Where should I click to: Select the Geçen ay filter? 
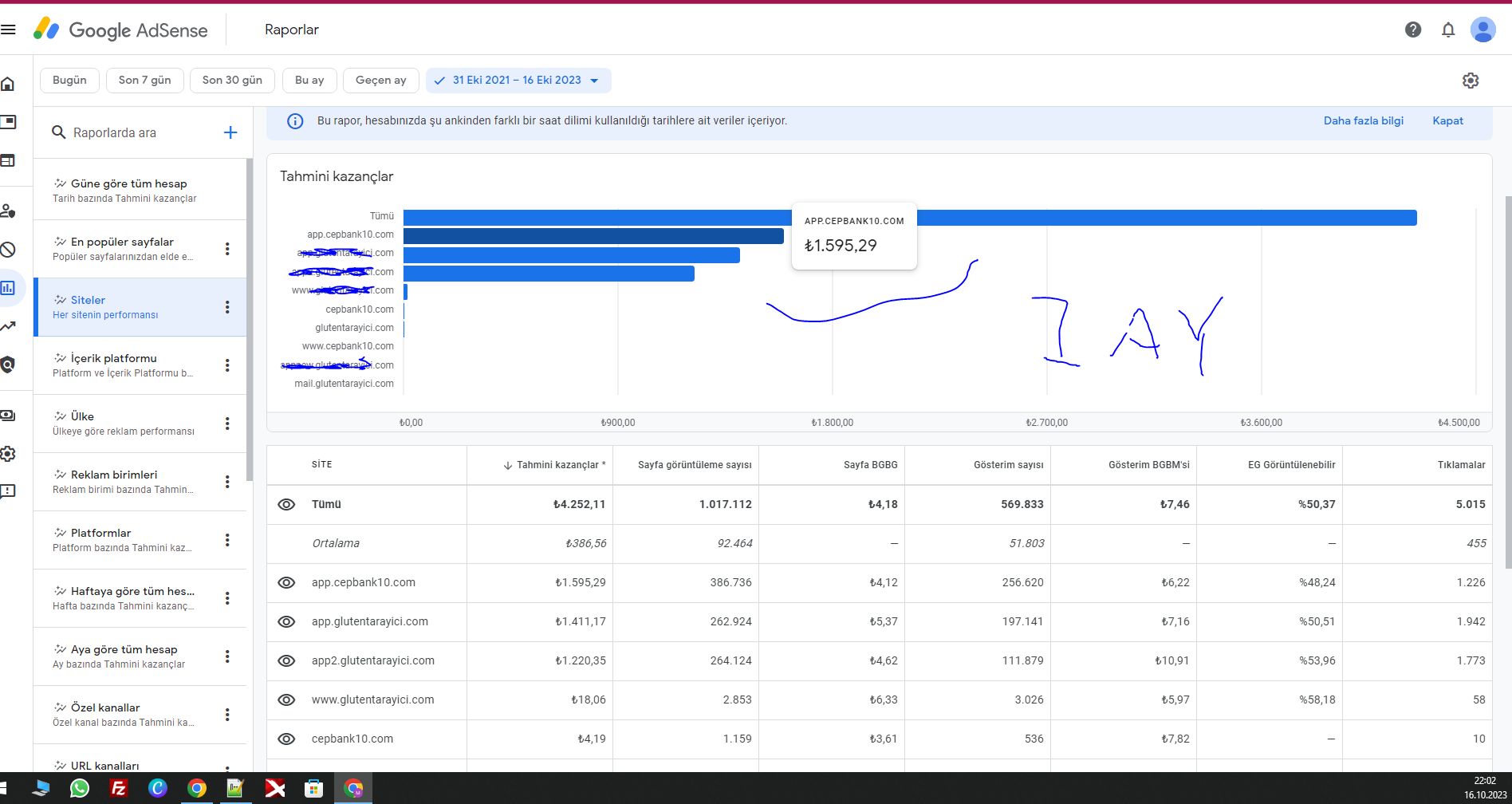pos(380,81)
